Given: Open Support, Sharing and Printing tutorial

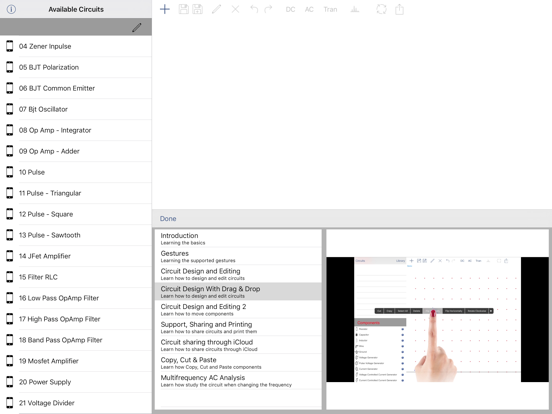Looking at the screenshot, I should [238, 327].
